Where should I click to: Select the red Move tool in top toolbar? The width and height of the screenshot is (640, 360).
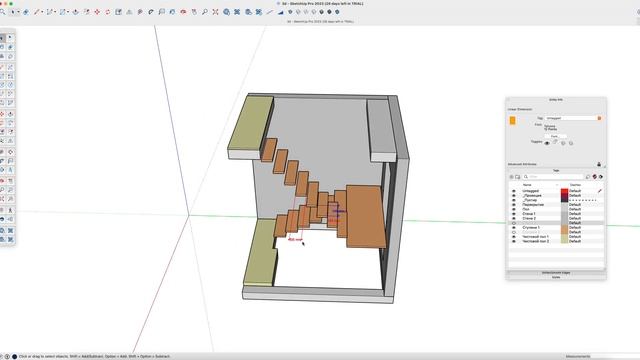click(97, 12)
